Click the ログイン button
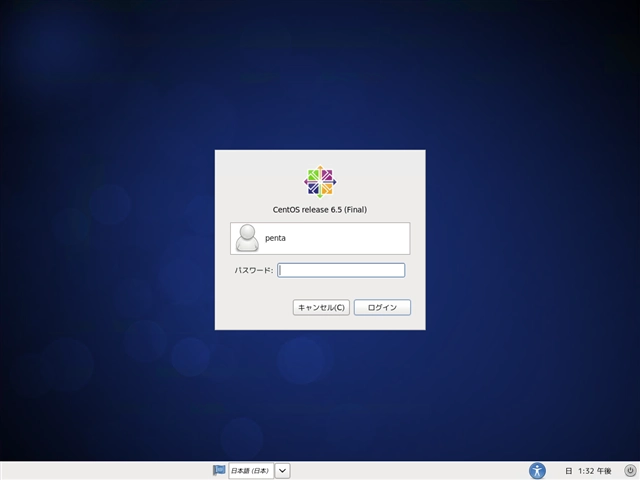Screen dimensions: 640x480 [382, 307]
